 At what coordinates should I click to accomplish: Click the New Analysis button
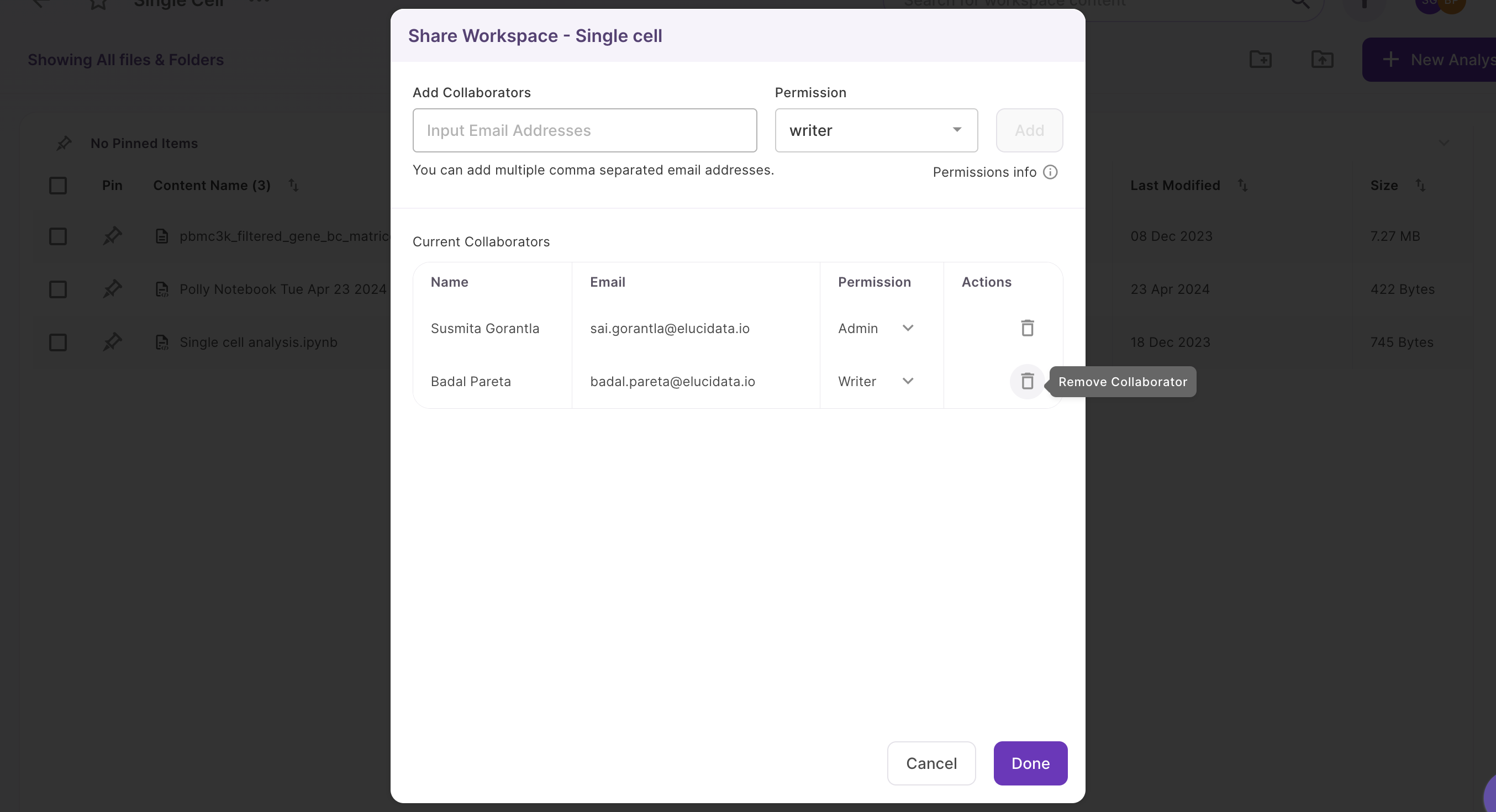(1429, 59)
